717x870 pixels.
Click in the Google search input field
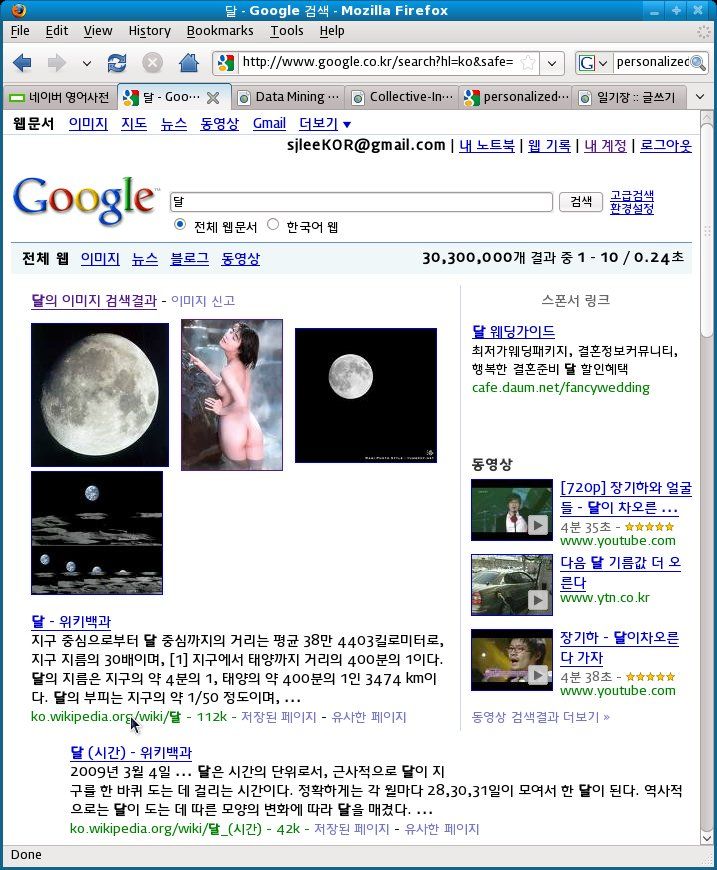(x=361, y=201)
